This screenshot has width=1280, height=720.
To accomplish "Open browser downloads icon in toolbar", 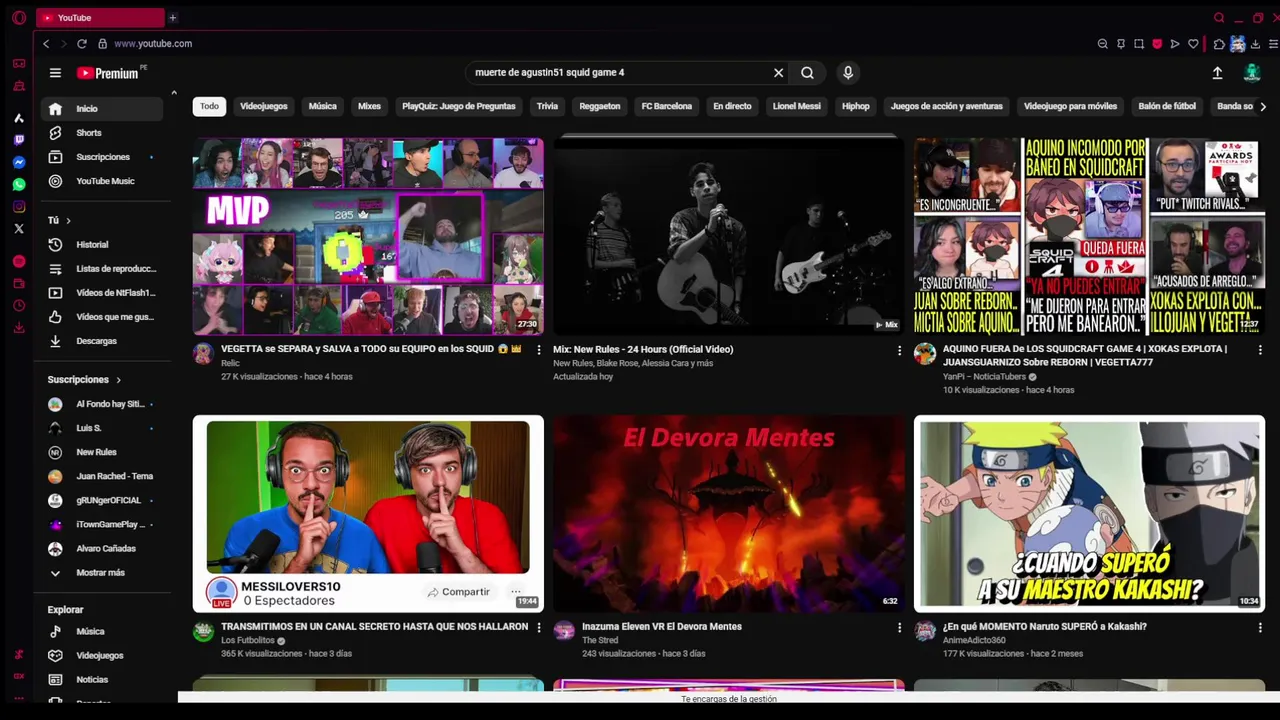I will click(x=1255, y=44).
